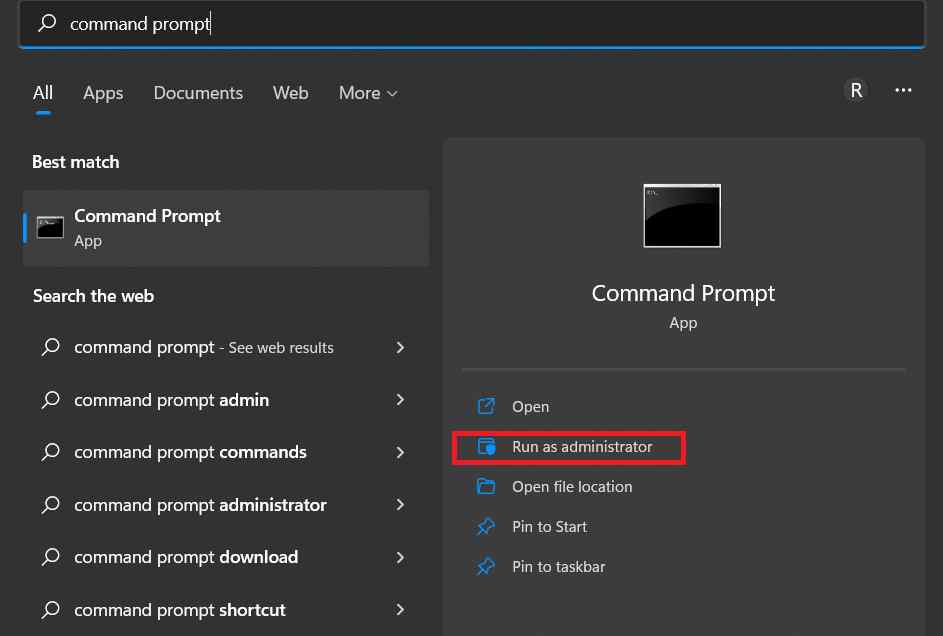943x636 pixels.
Task: Choose Pin to Start
Action: (549, 527)
